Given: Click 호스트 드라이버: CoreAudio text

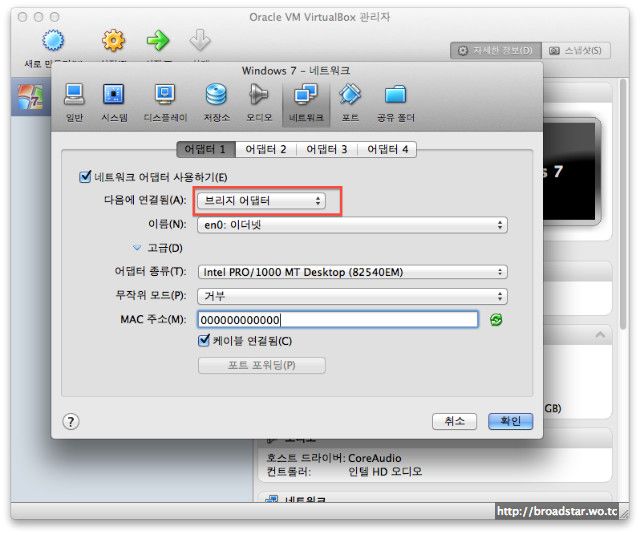Looking at the screenshot, I should [333, 458].
